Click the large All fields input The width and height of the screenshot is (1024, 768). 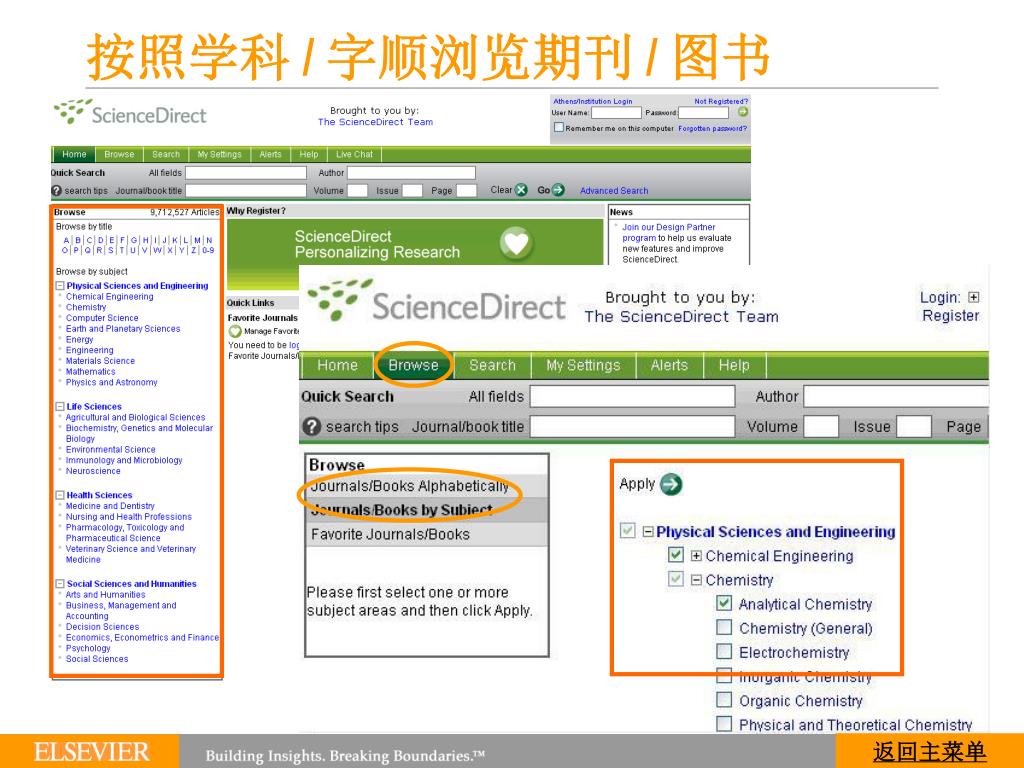632,396
